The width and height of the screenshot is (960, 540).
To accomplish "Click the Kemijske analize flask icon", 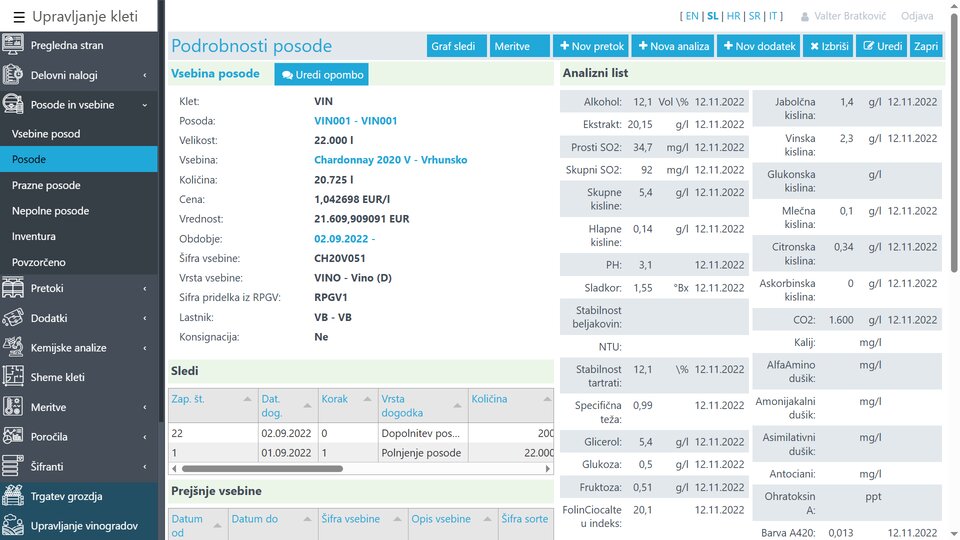I will pos(14,348).
